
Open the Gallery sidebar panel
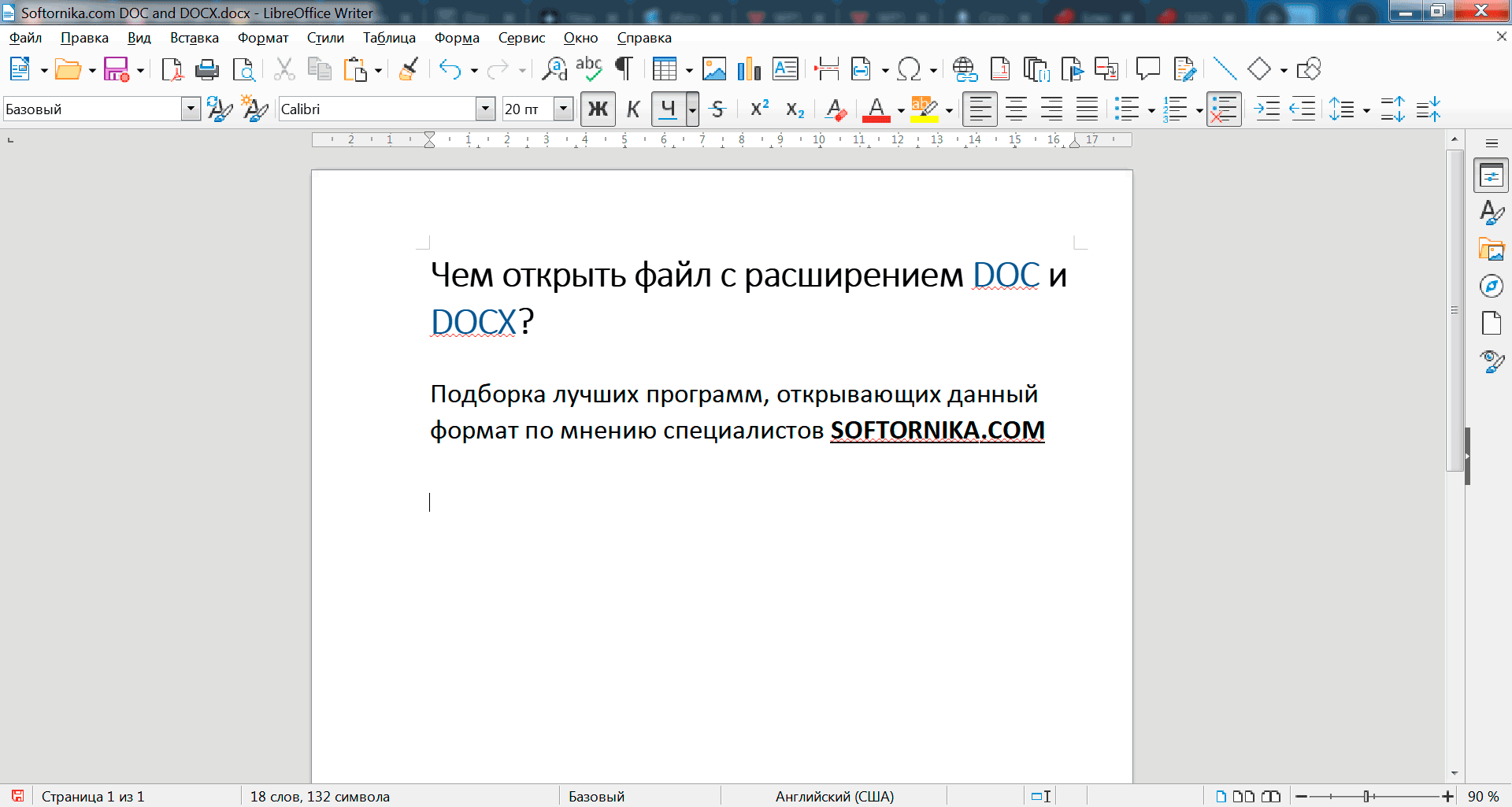tap(1491, 250)
